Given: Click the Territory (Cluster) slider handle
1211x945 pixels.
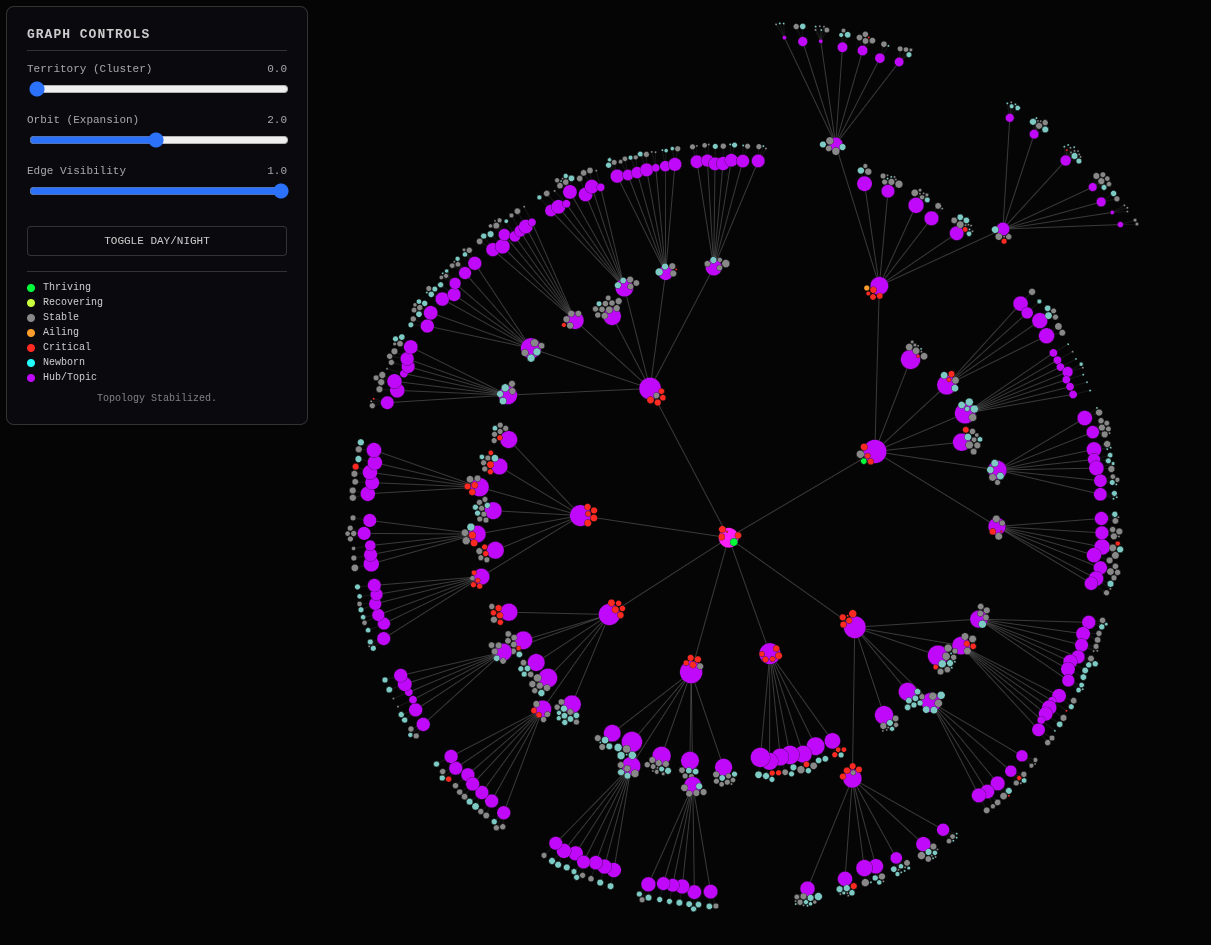Looking at the screenshot, I should click(x=37, y=89).
